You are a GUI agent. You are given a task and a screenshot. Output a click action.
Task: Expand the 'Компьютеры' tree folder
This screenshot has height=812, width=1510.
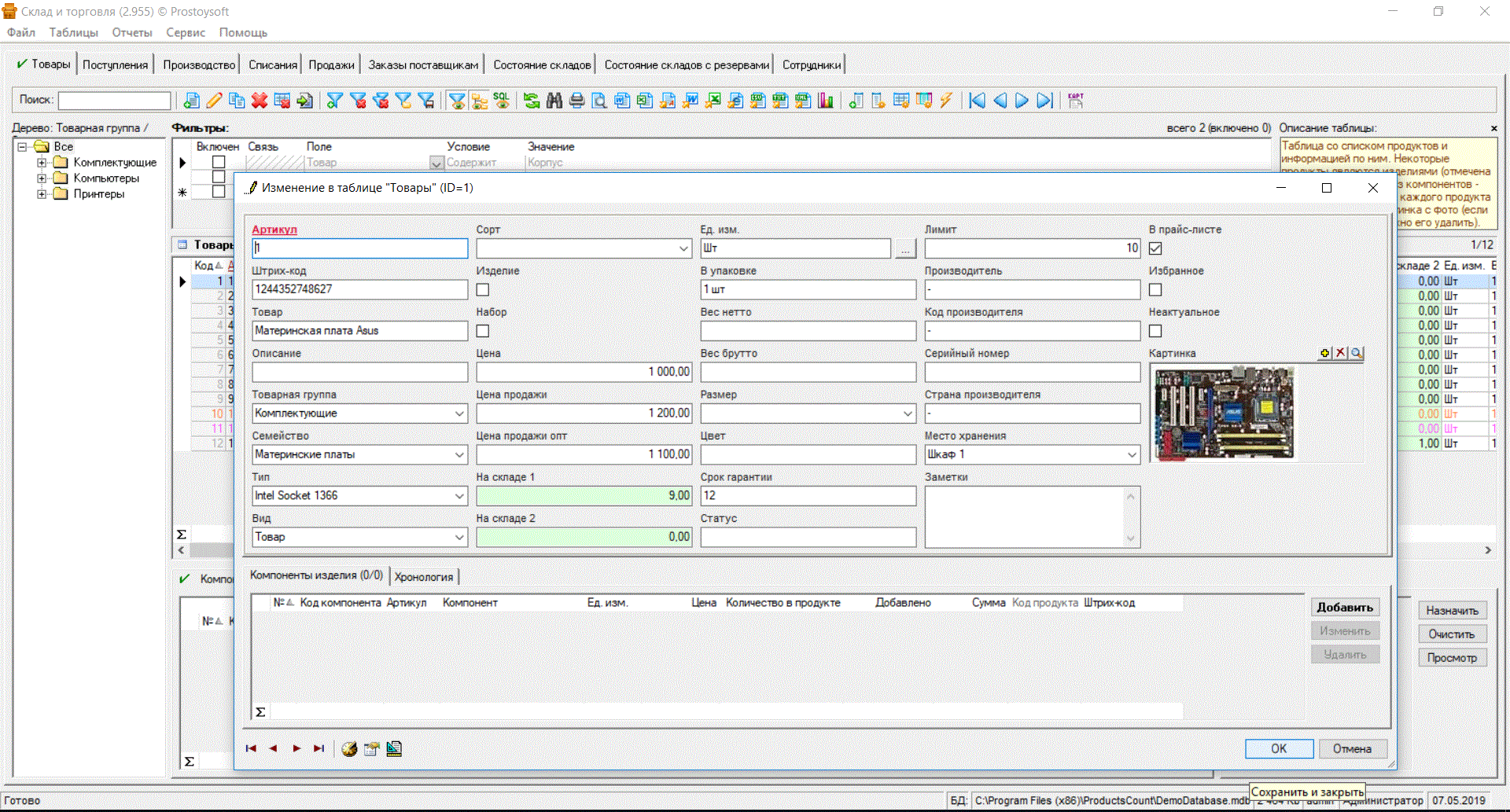42,178
